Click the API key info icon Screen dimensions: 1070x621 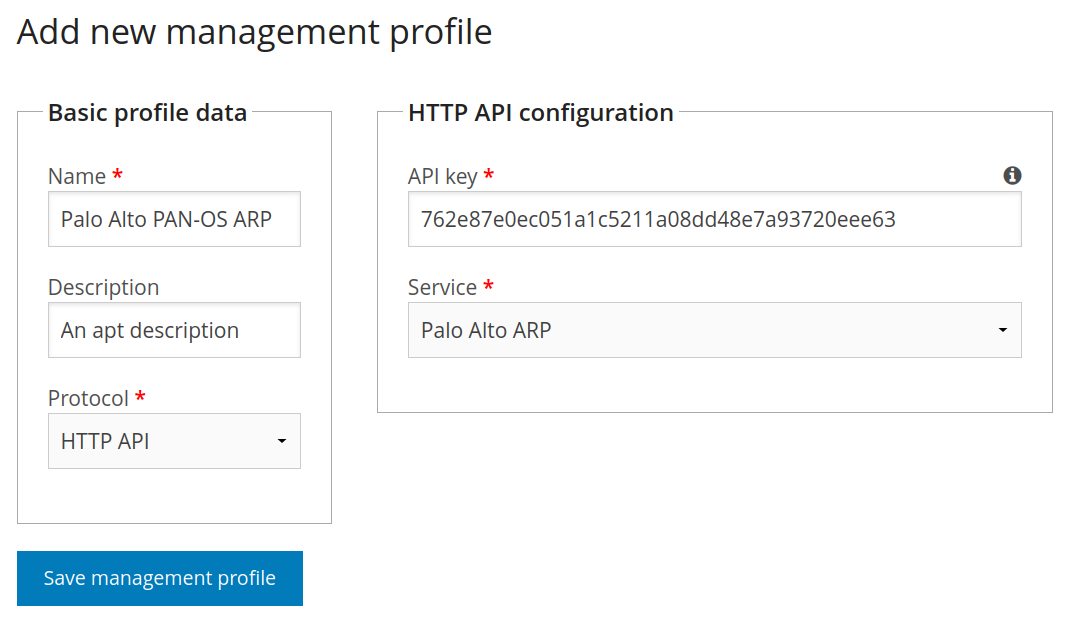click(x=1012, y=175)
